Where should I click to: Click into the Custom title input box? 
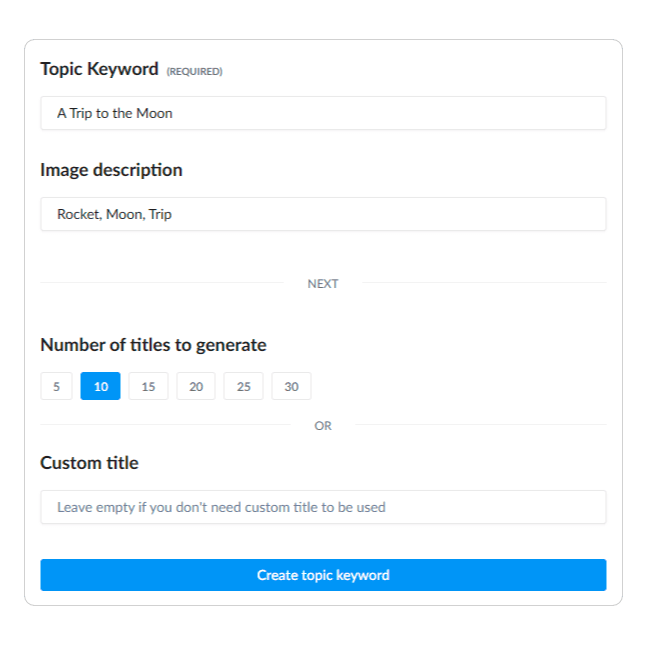(323, 507)
